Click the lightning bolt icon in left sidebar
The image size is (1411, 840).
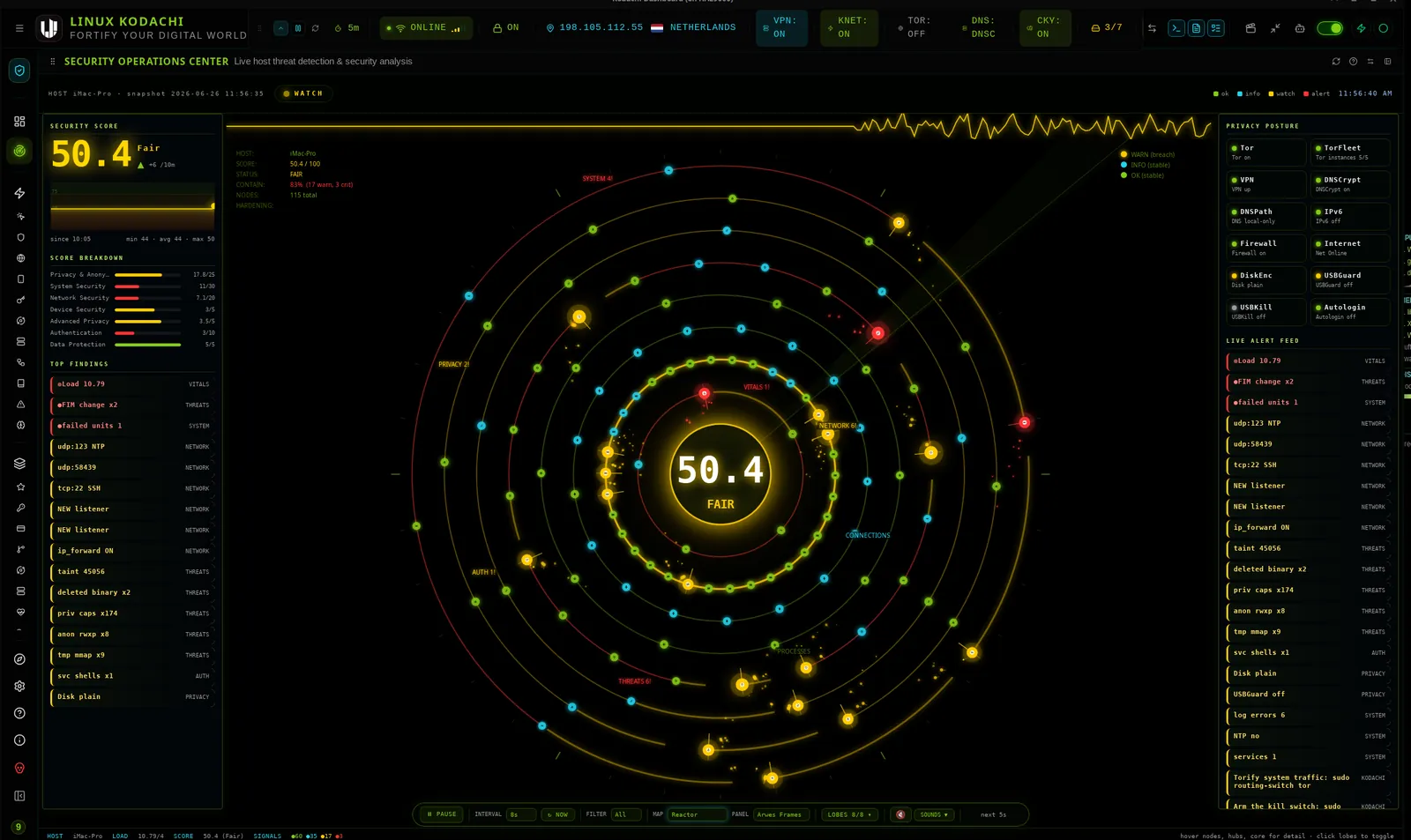pyautogui.click(x=19, y=193)
